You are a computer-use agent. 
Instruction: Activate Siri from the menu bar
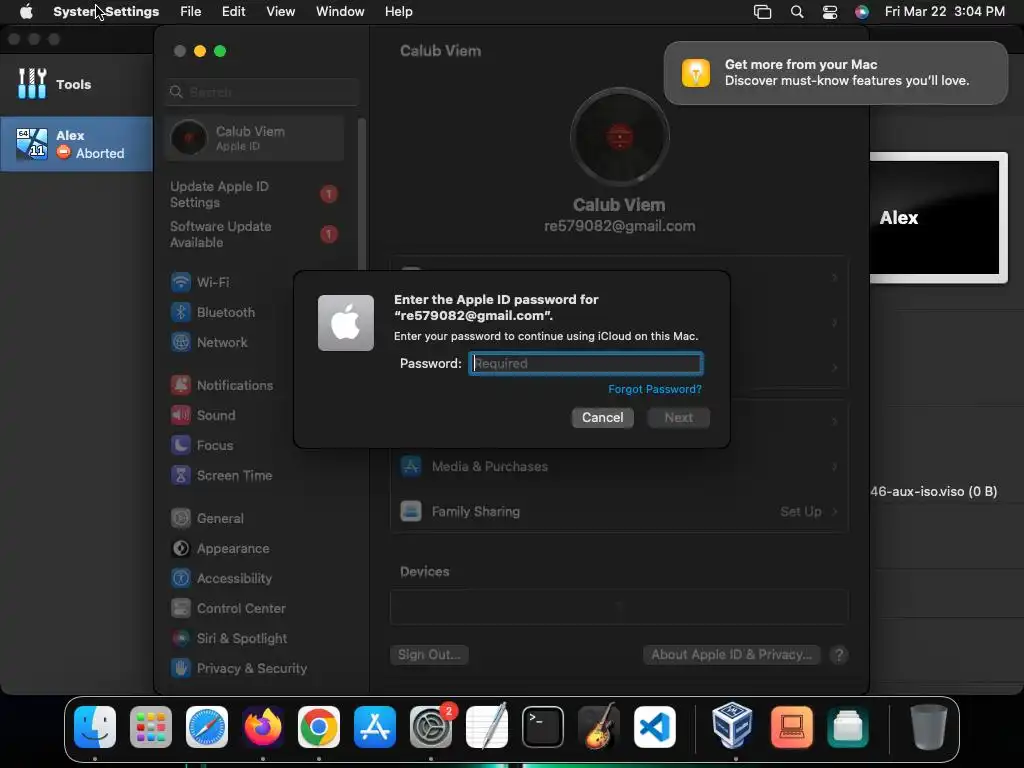point(862,11)
